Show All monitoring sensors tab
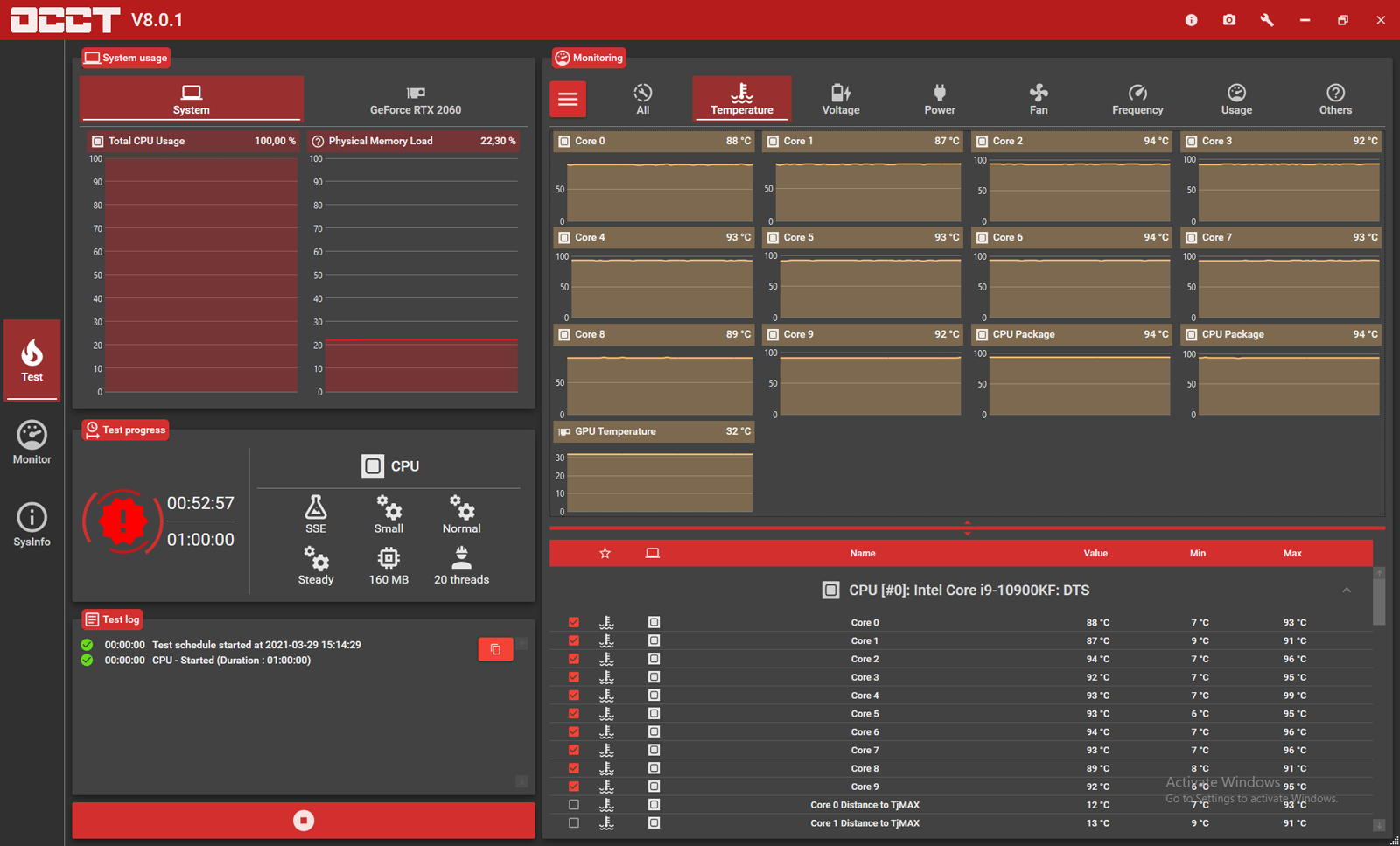 [x=643, y=99]
